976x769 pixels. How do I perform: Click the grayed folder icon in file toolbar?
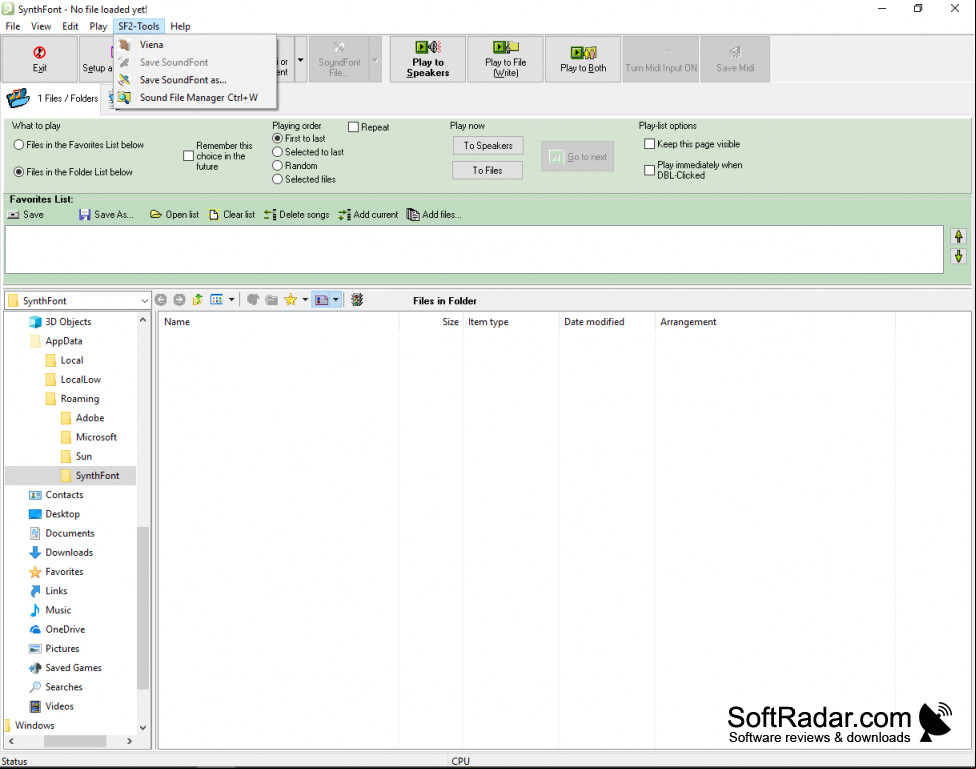[271, 300]
